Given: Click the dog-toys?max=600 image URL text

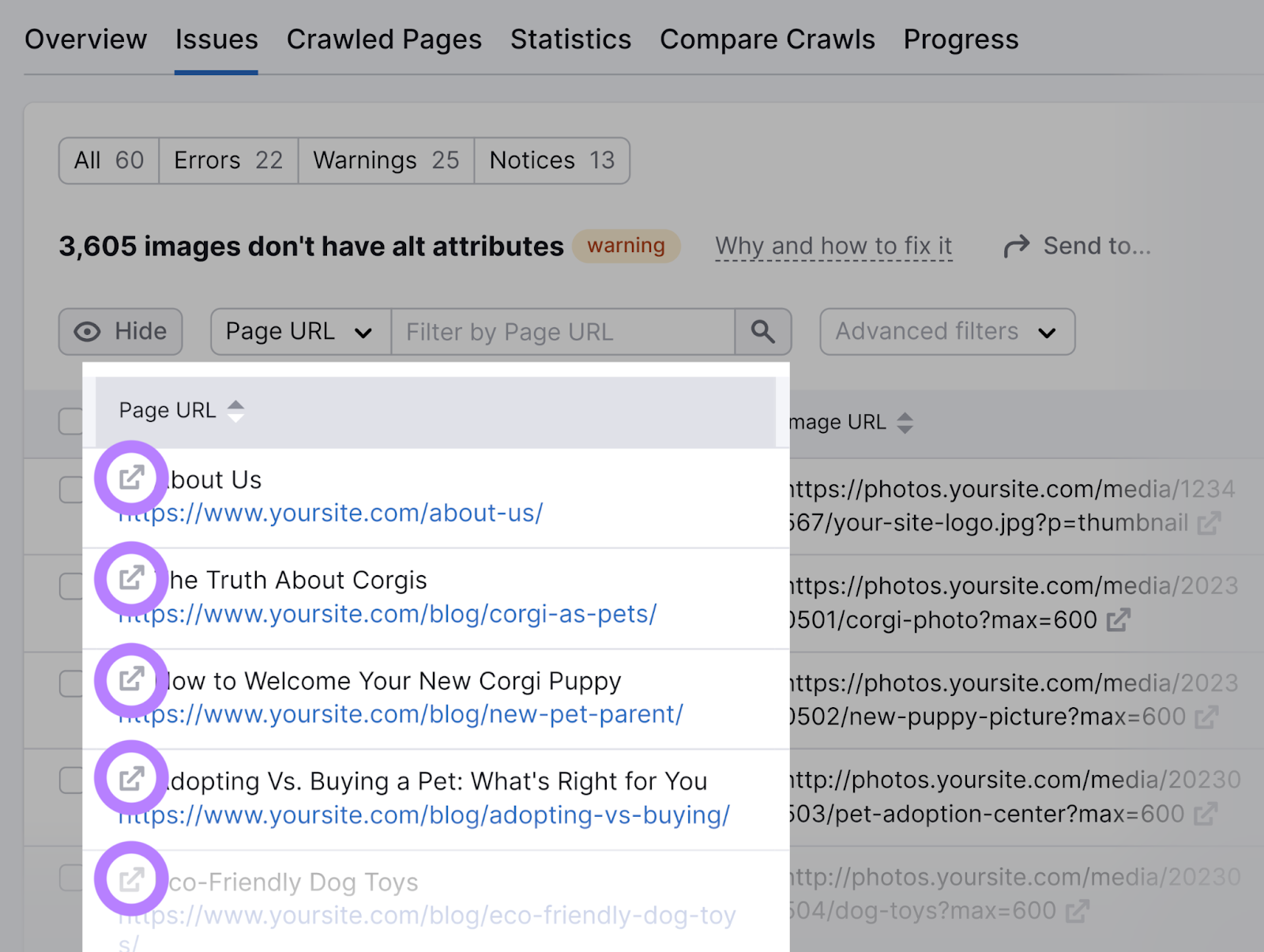Looking at the screenshot, I should tap(1014, 895).
